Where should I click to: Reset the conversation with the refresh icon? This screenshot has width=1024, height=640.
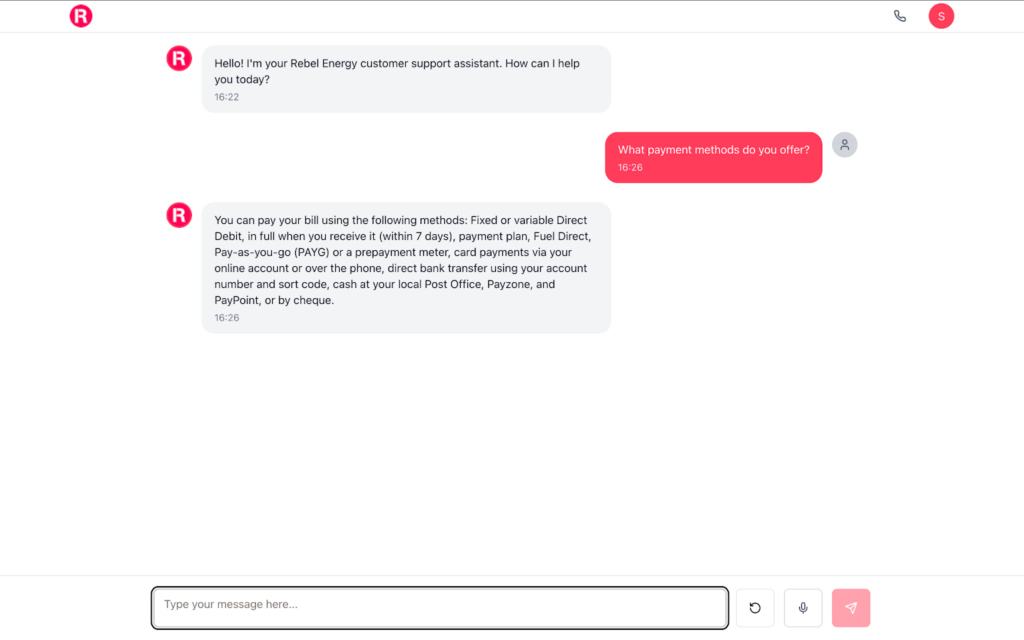click(x=755, y=608)
